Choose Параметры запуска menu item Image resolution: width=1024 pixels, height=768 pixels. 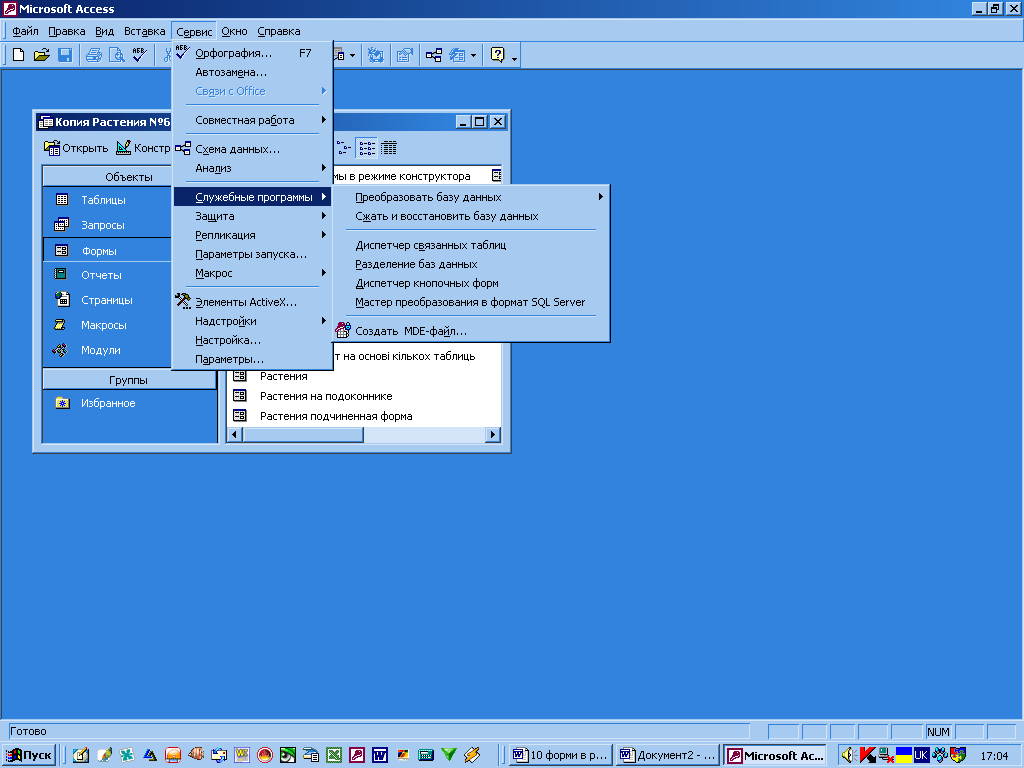click(x=252, y=254)
